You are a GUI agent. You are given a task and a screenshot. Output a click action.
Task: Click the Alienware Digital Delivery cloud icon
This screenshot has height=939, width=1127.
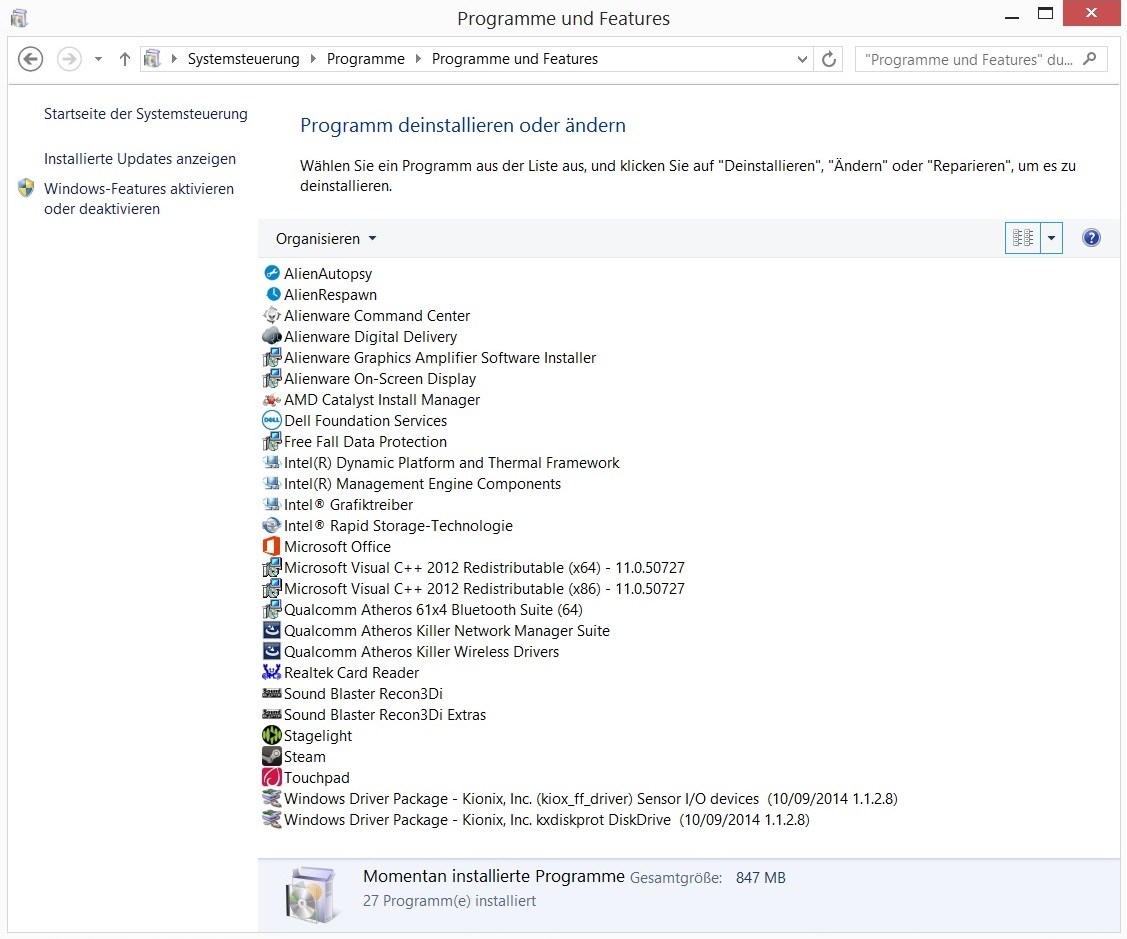pyautogui.click(x=272, y=336)
